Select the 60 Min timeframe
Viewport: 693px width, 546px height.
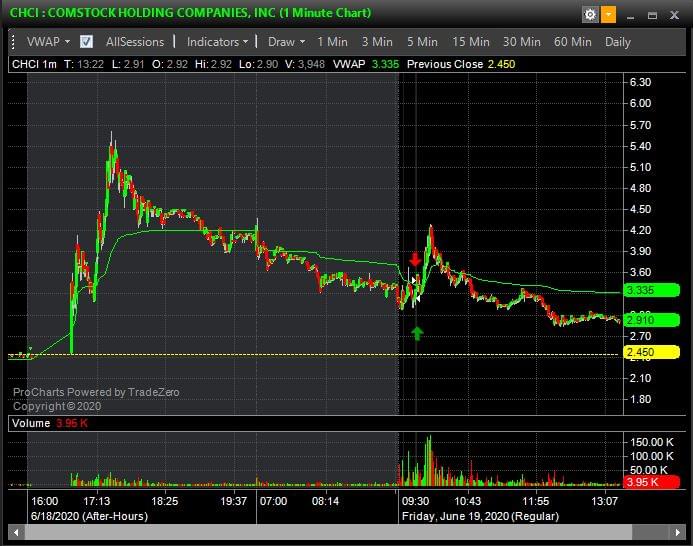pyautogui.click(x=573, y=42)
